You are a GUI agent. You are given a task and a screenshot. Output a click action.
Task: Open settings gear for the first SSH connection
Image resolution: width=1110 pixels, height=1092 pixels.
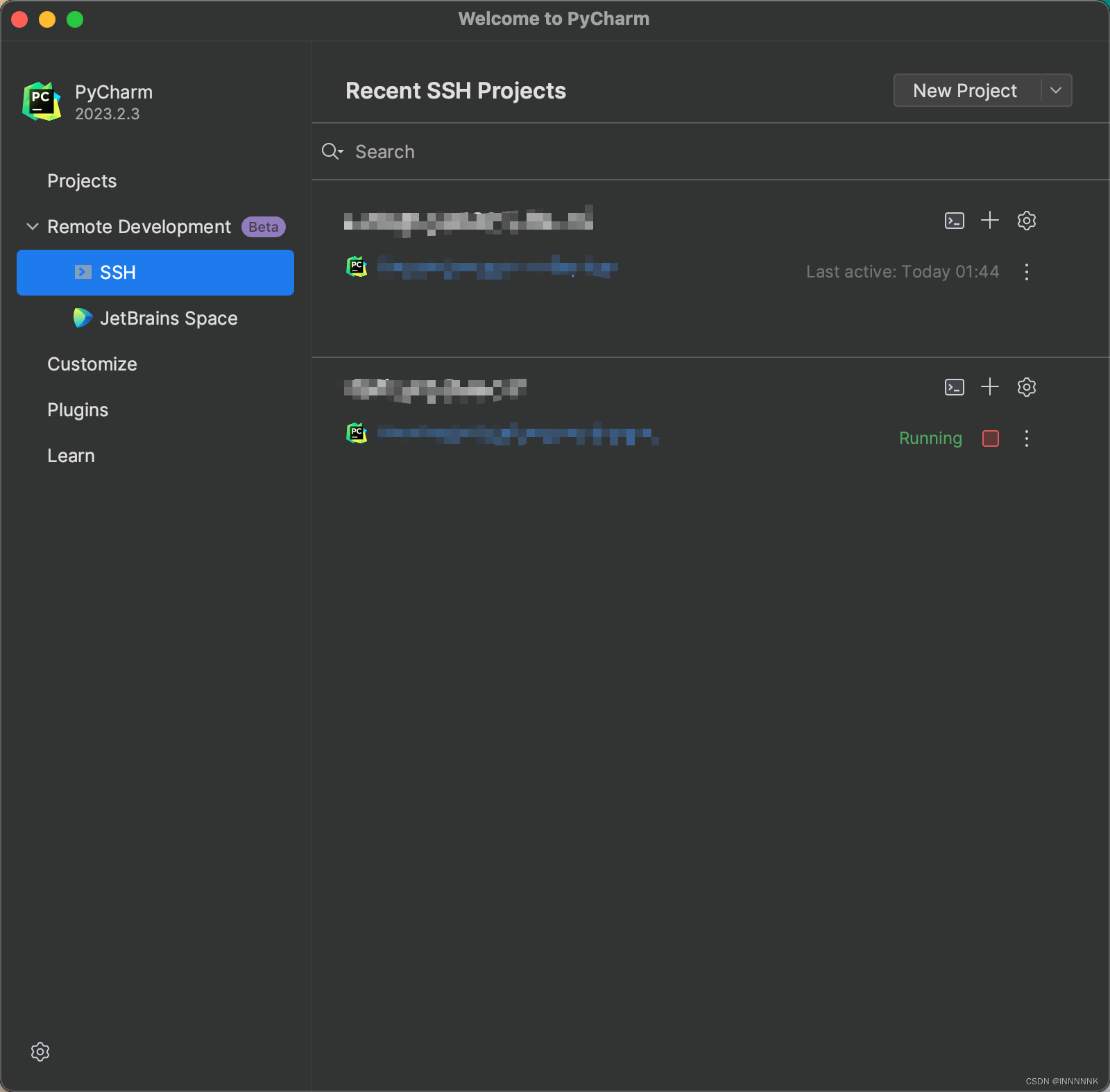coord(1026,221)
